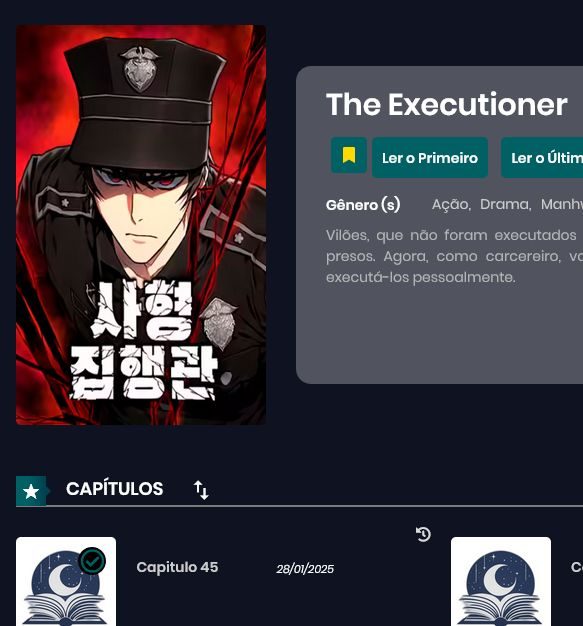Screen dimensions: 583x626
Task: Click the Ler o Primeiro button
Action: click(x=430, y=158)
